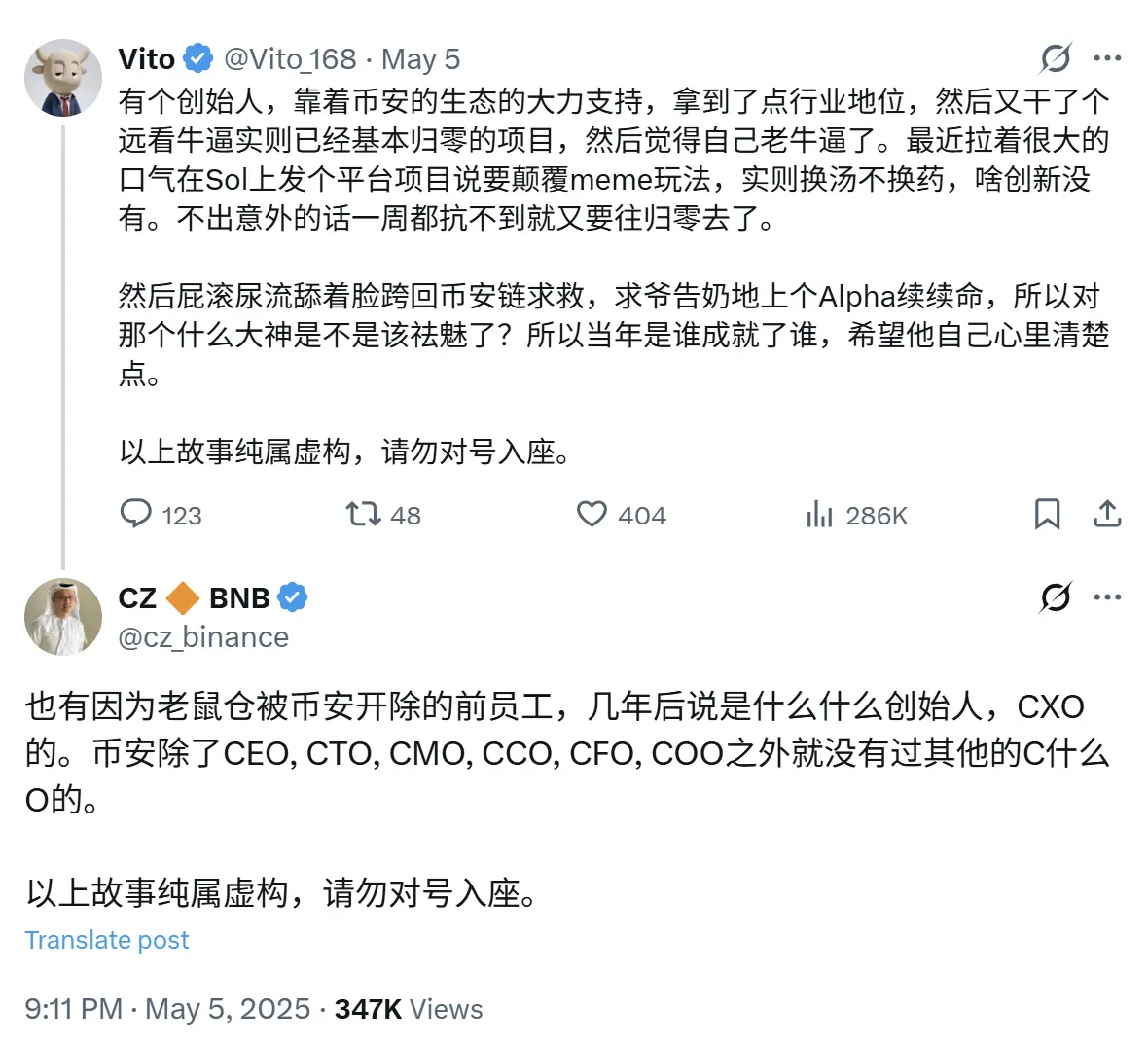Click the Translate post link
1148x1048 pixels.
point(107,940)
